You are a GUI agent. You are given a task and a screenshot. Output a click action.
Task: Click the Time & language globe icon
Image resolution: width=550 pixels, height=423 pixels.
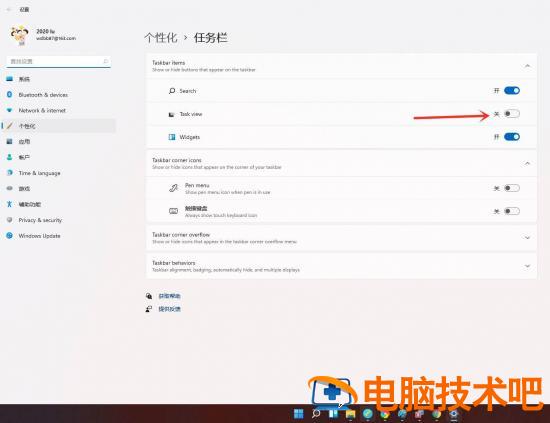9,173
